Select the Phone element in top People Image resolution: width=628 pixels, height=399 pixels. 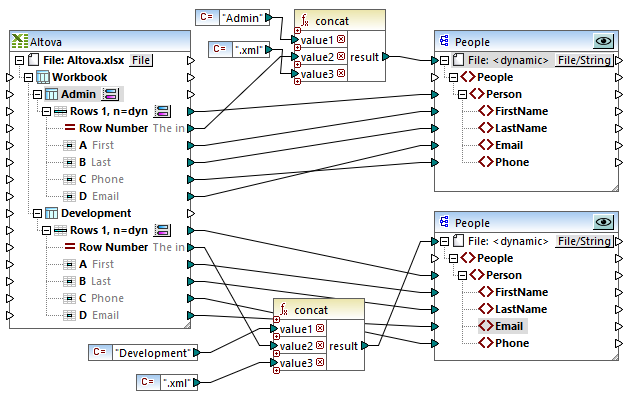[x=512, y=162]
